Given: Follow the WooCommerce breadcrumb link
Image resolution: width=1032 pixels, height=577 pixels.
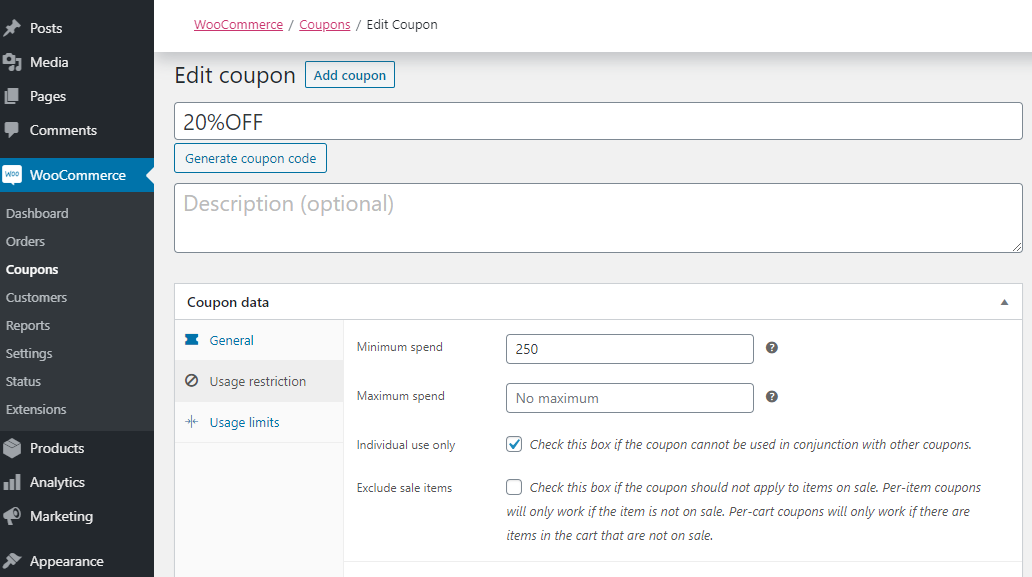Looking at the screenshot, I should 238,24.
